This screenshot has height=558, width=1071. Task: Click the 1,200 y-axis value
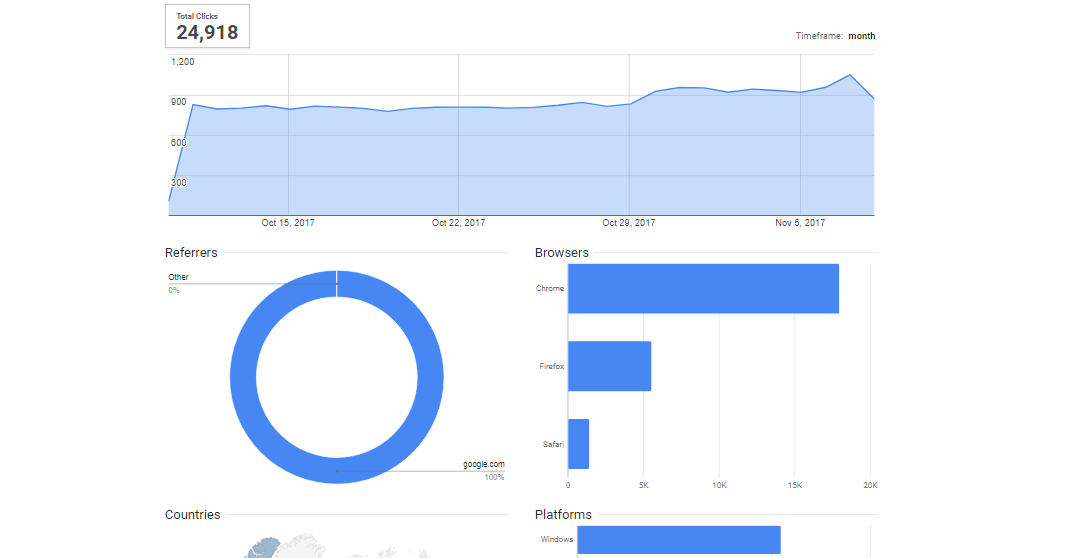pos(182,61)
